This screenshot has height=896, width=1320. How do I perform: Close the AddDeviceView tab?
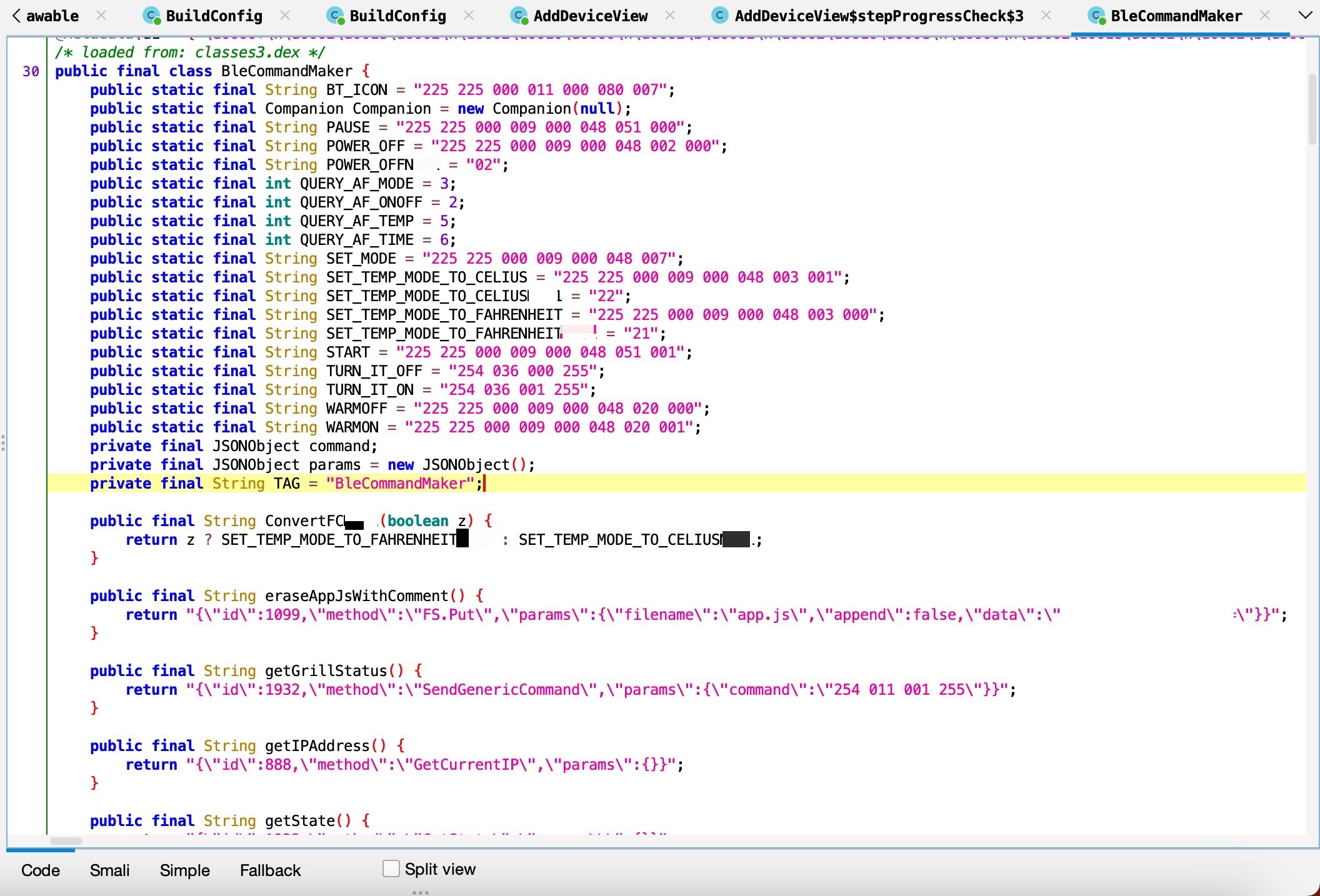pos(670,16)
